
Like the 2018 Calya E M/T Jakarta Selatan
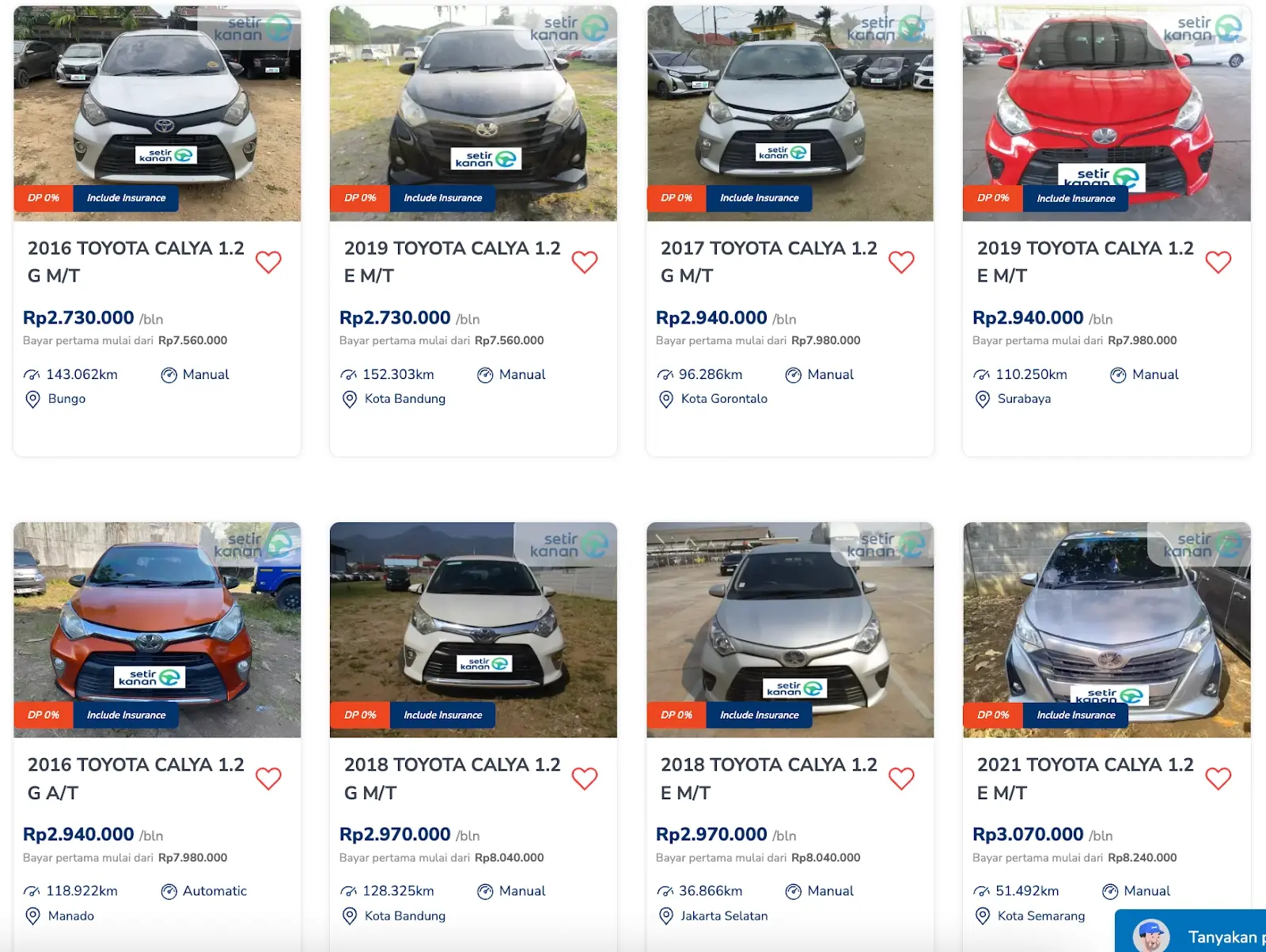901,779
